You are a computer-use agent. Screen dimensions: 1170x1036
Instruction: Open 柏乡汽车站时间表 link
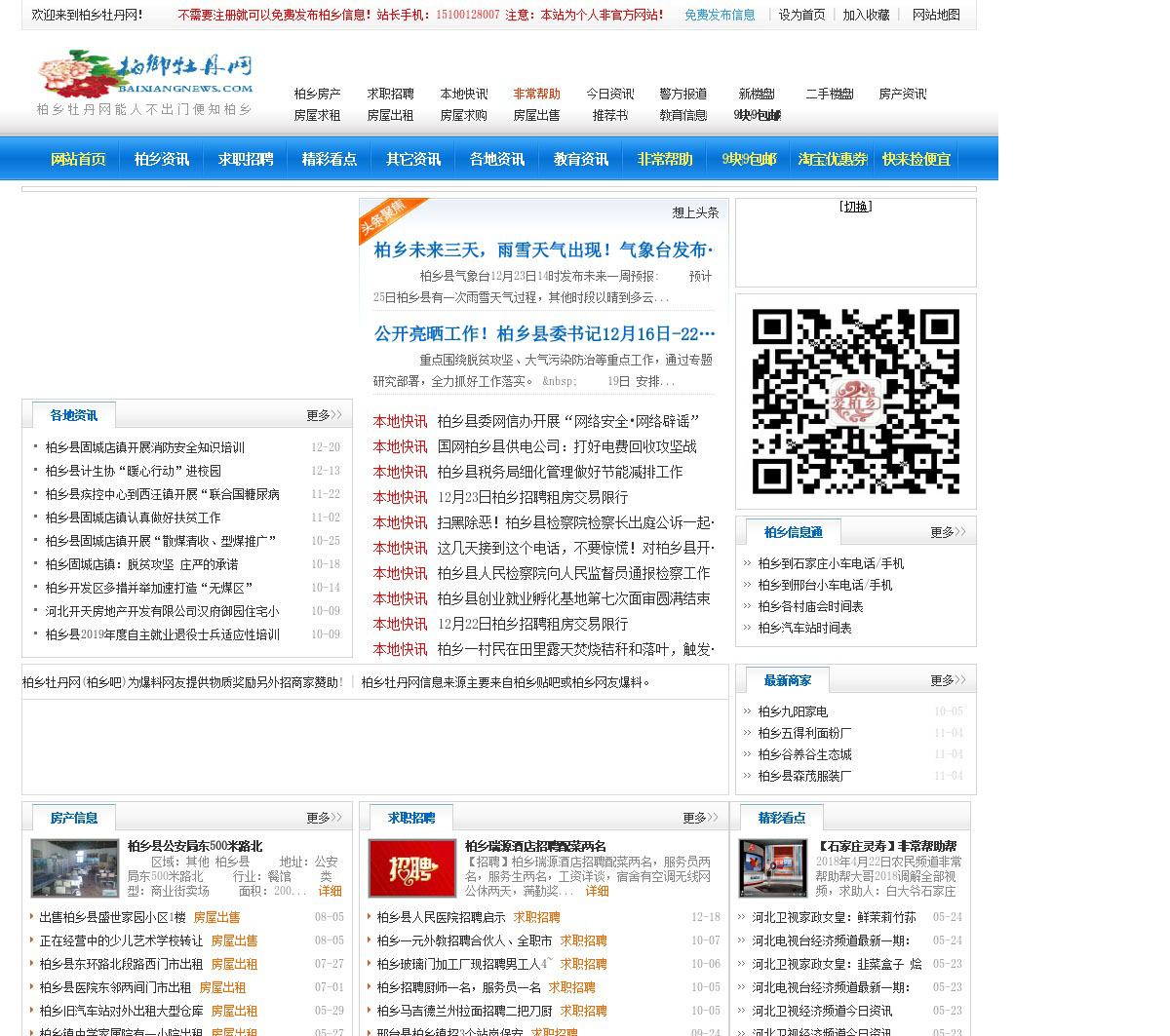(x=804, y=628)
